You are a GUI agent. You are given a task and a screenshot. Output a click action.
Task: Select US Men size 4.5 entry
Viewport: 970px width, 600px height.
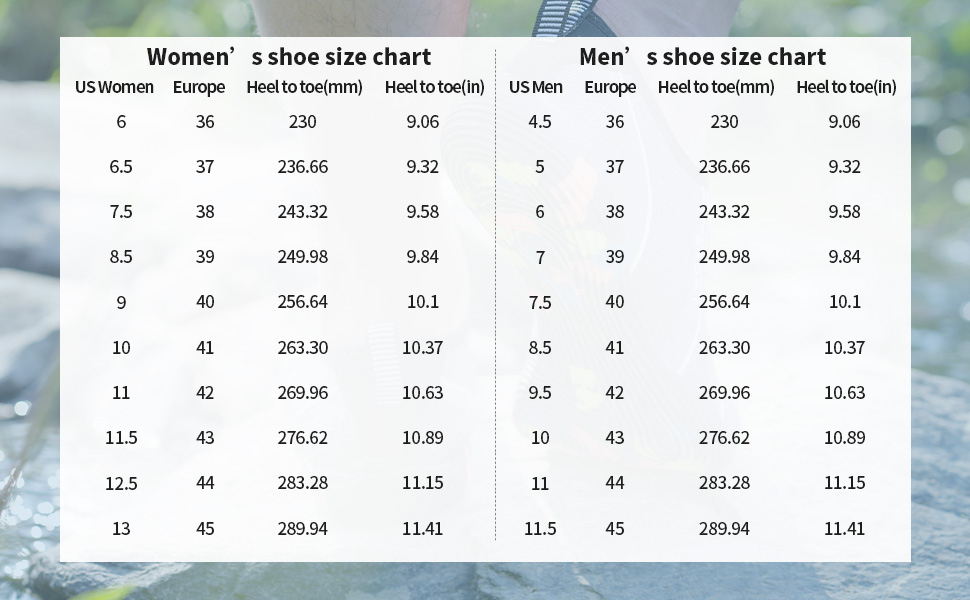[540, 122]
